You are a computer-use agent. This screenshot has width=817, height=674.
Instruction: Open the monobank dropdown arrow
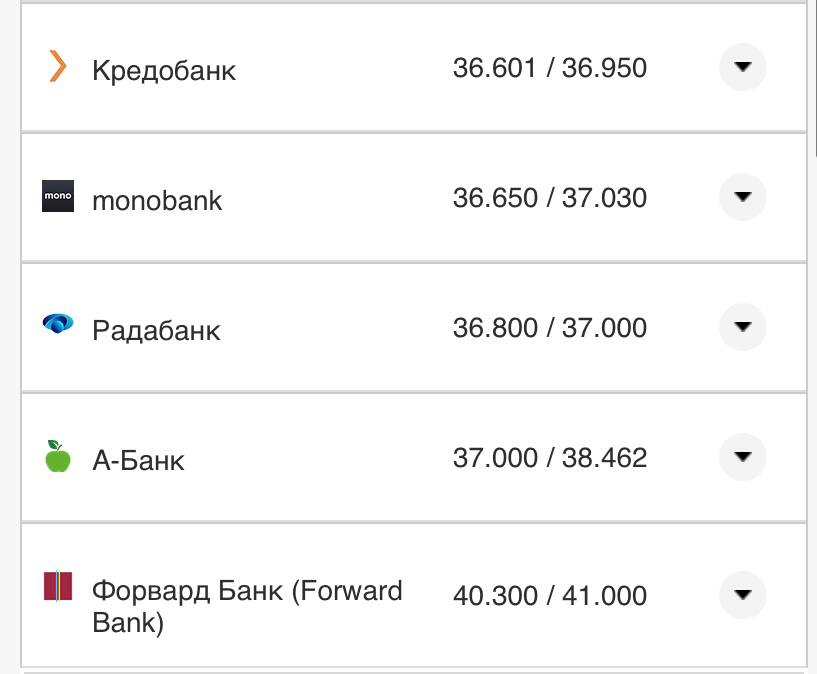(741, 195)
